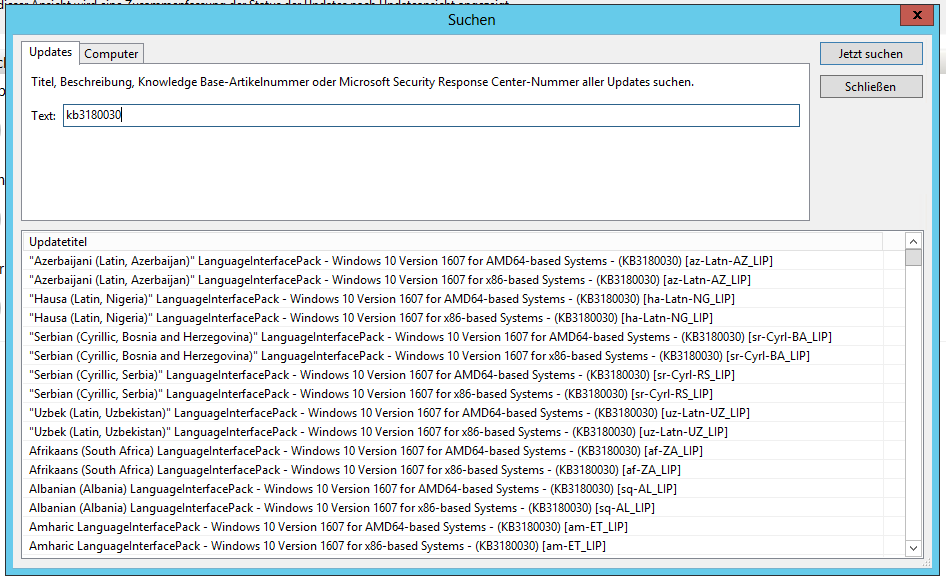Select Azerbaijani AMD64 LanguageInterfacePack row
The height and width of the screenshot is (582, 946).
tap(400, 261)
